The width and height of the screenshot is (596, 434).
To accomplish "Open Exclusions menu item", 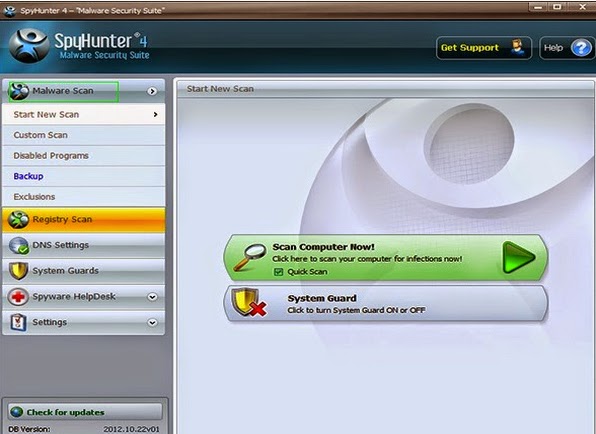I will click(84, 196).
